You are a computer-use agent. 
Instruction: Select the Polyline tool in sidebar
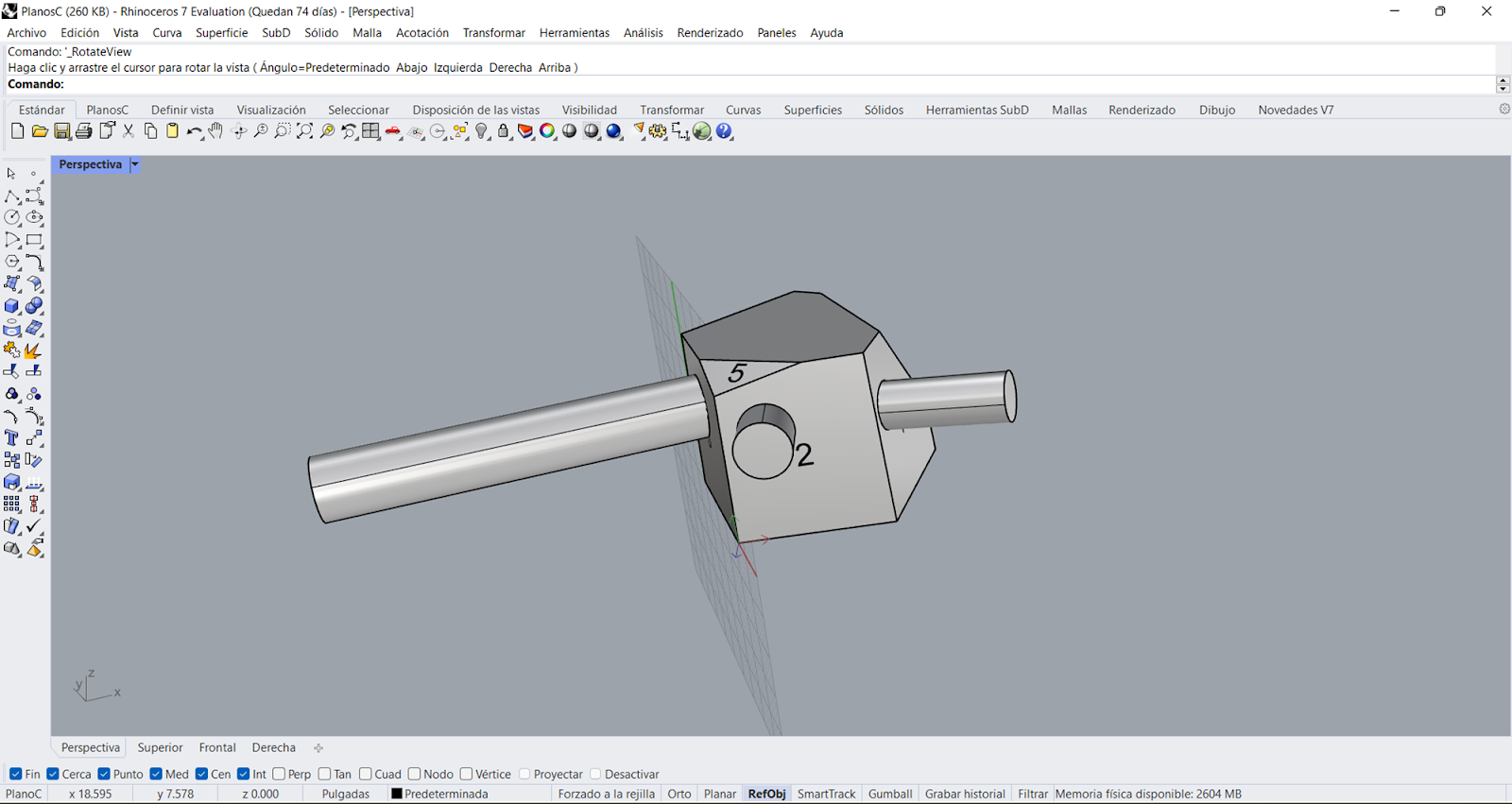pyautogui.click(x=12, y=196)
